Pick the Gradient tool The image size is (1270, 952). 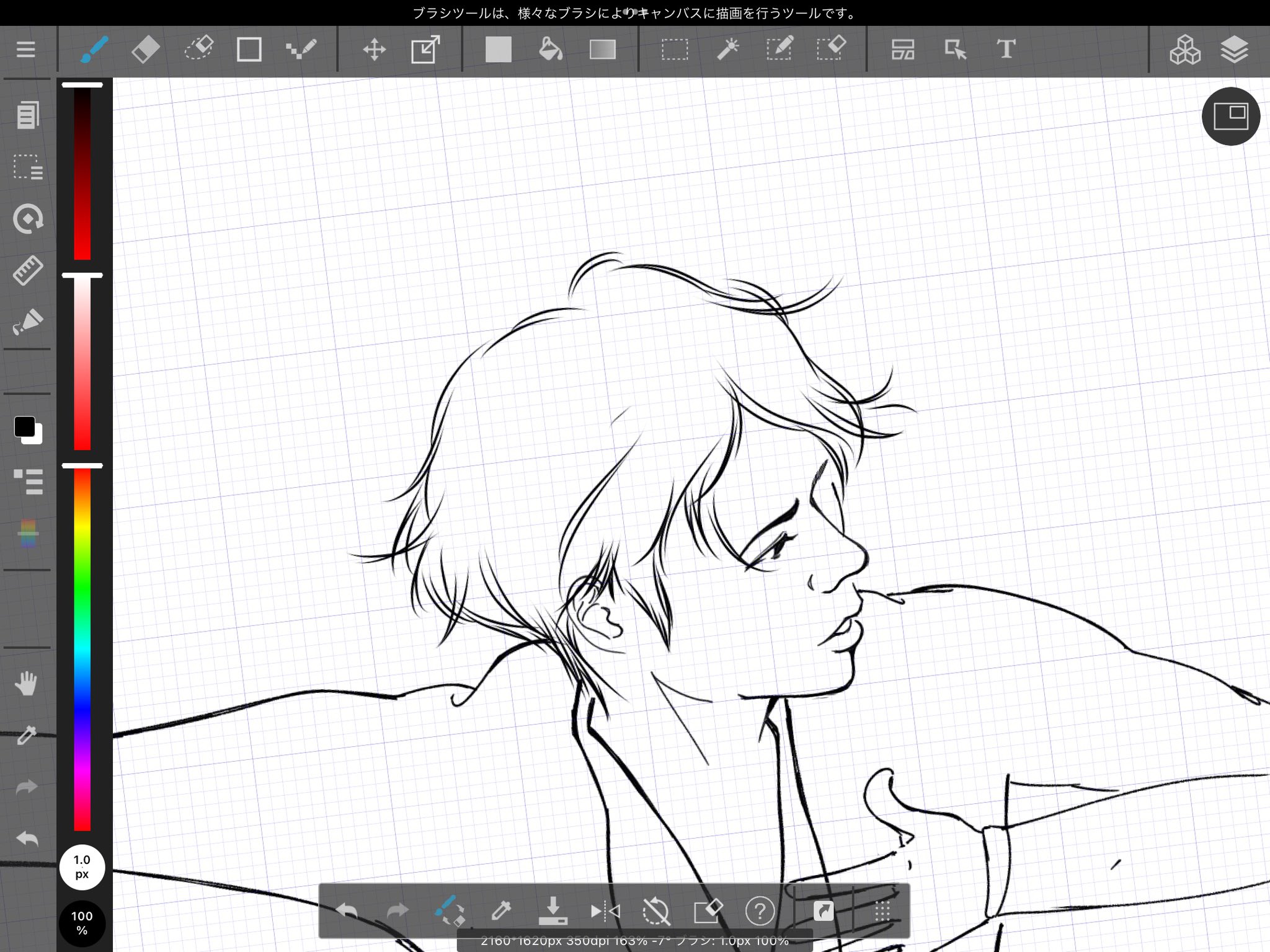pyautogui.click(x=602, y=49)
